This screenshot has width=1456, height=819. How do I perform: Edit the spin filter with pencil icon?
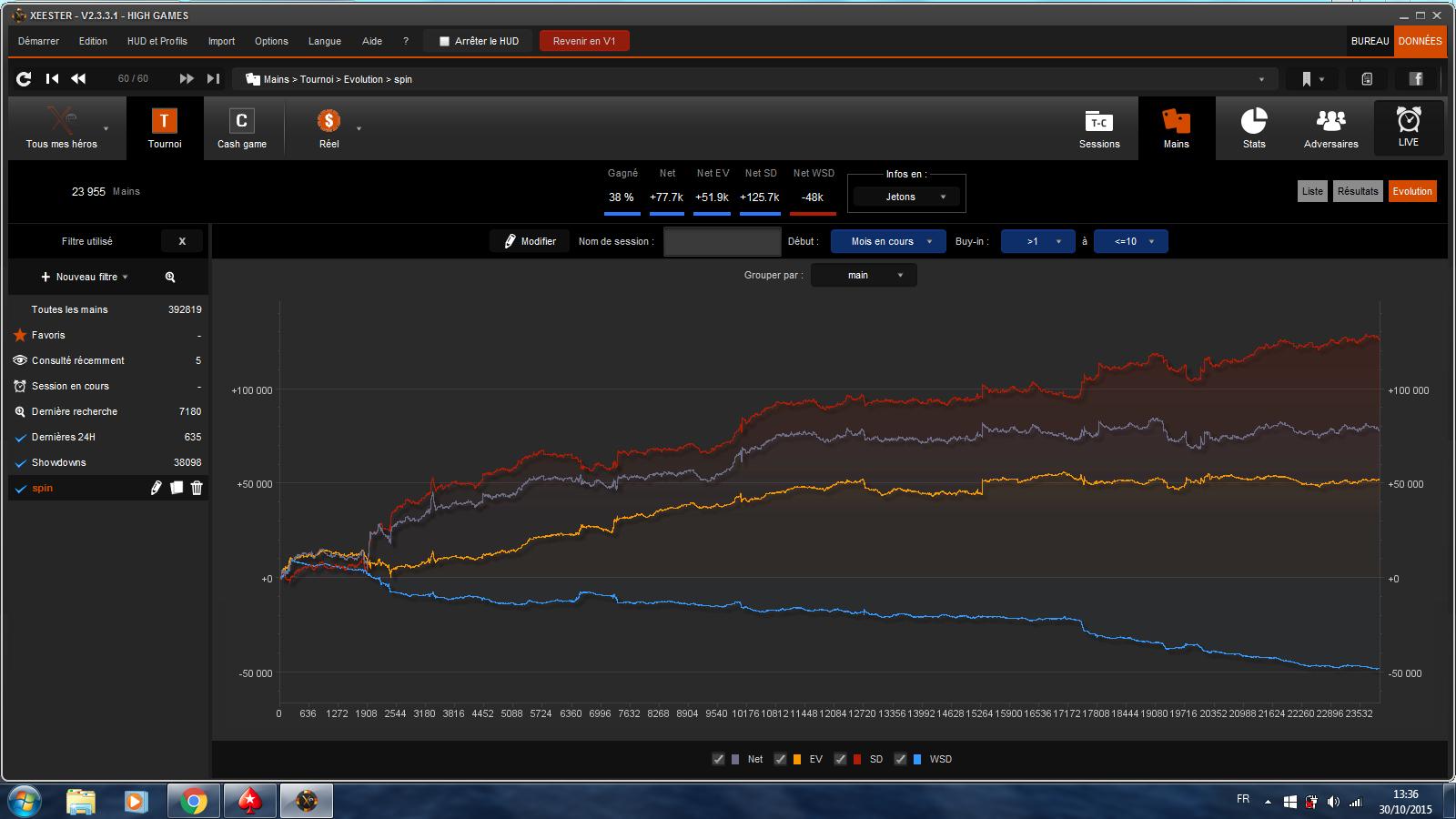click(156, 488)
